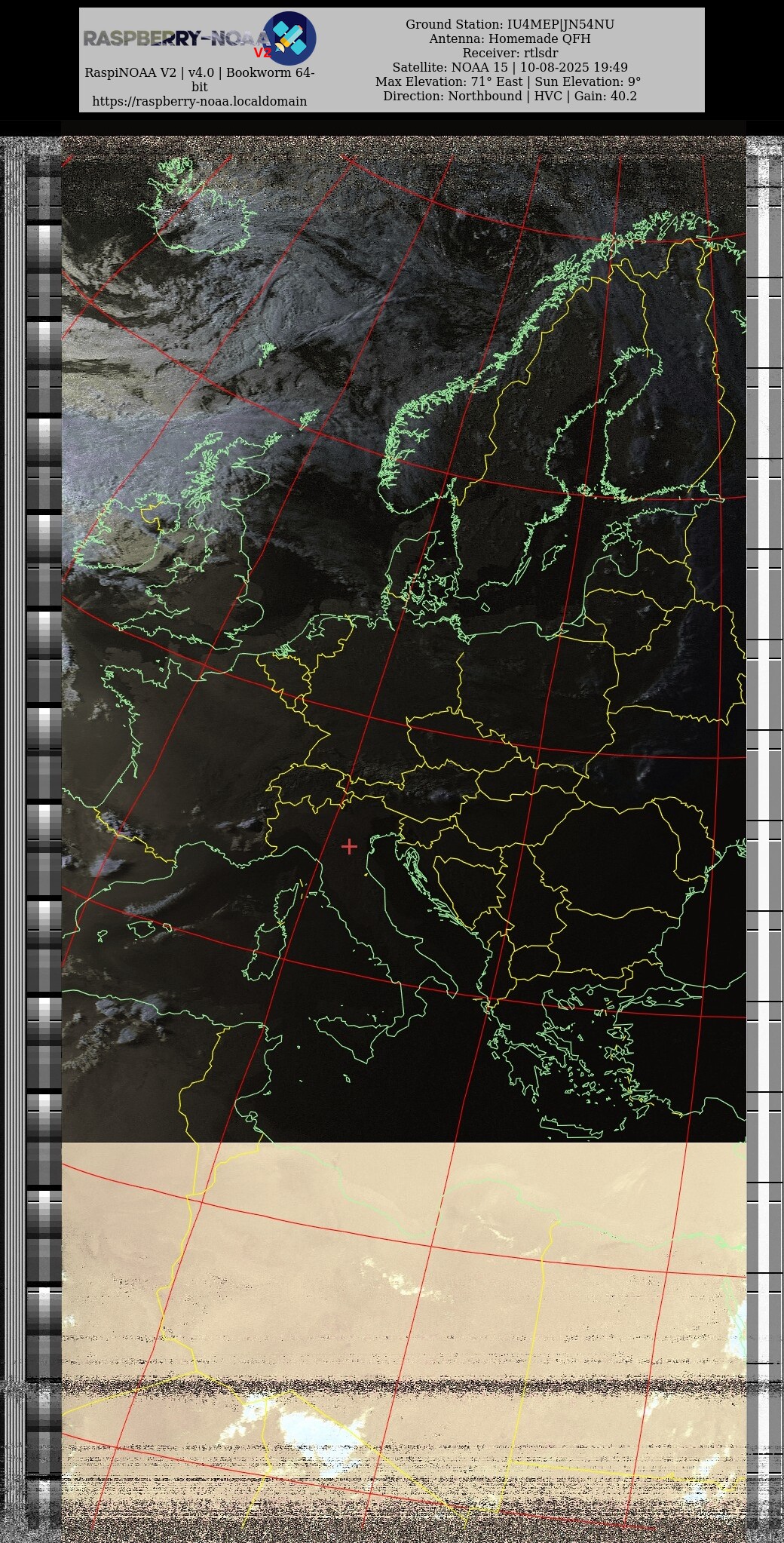Image resolution: width=784 pixels, height=1543 pixels.
Task: Click the 'Ground Station: IU4MEP|JN54NU' line
Action: 510,24
